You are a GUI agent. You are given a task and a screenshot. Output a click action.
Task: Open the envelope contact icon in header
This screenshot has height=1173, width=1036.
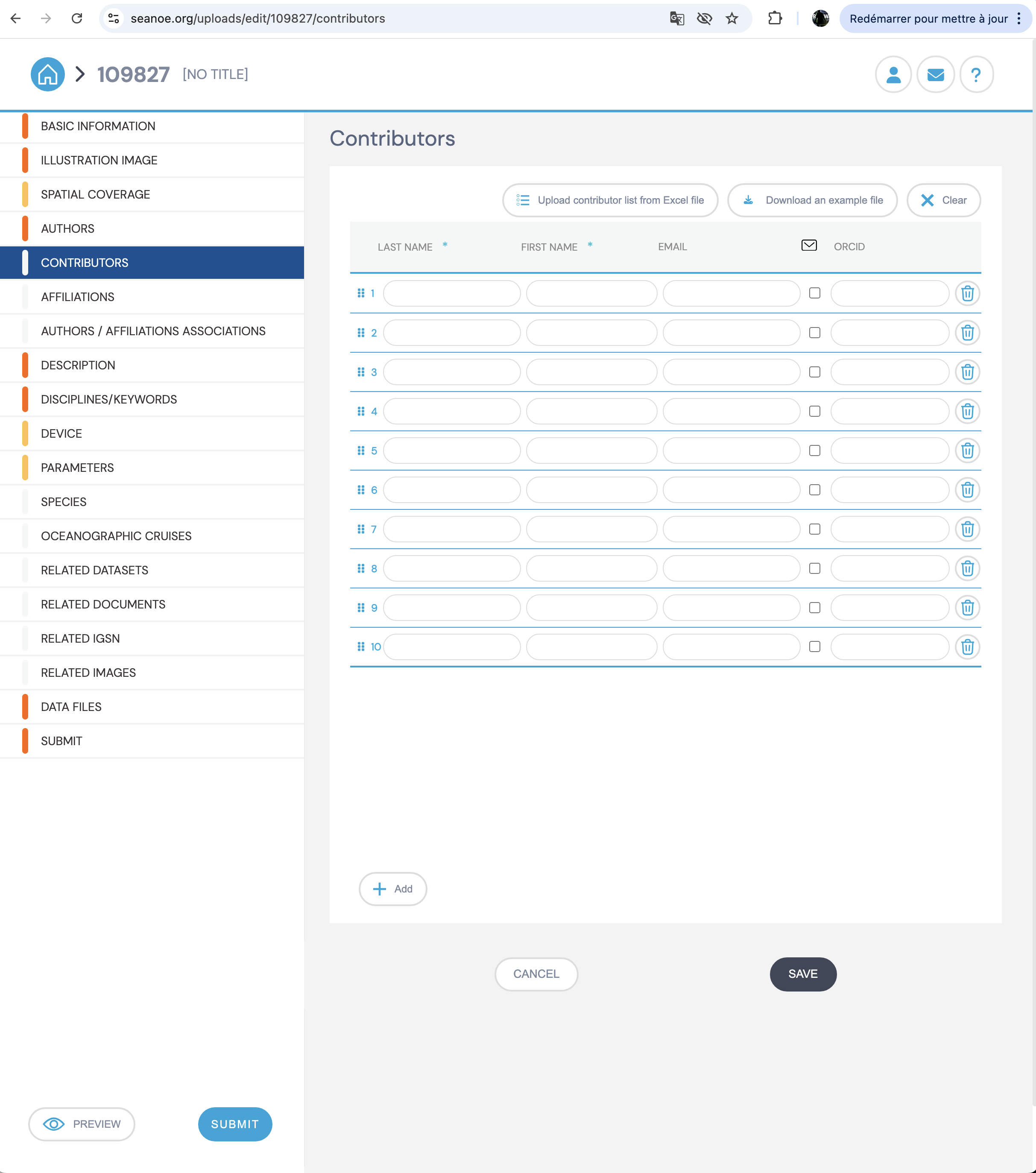click(x=936, y=74)
